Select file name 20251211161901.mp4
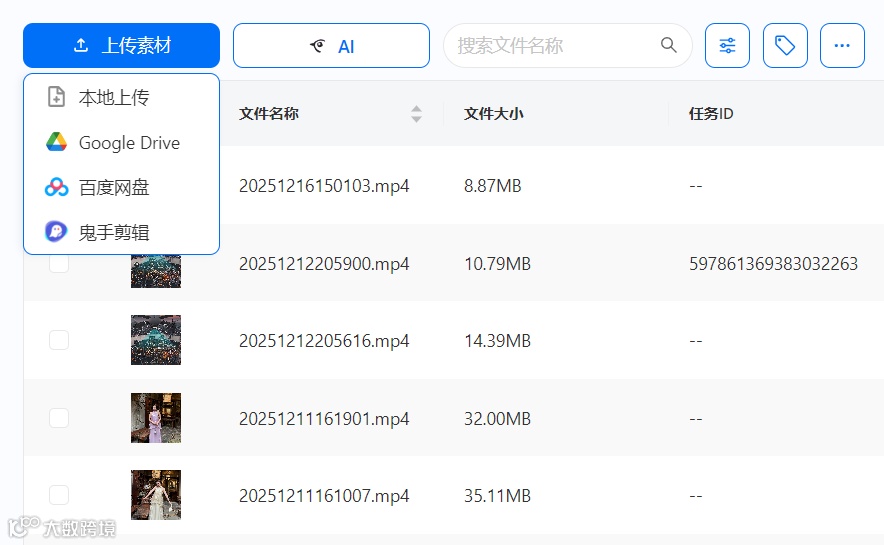This screenshot has height=545, width=884. (324, 419)
